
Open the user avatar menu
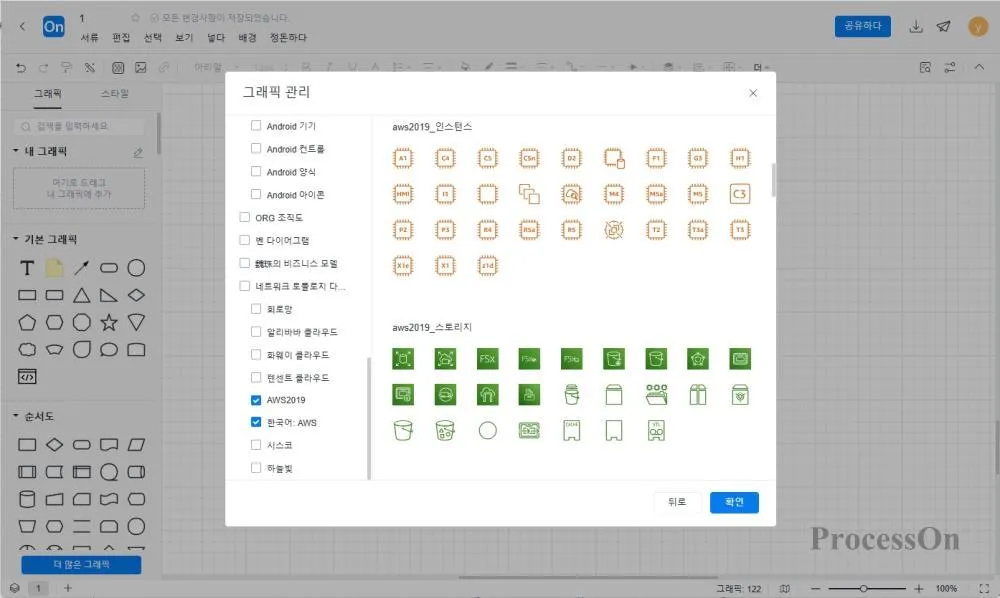pos(978,27)
